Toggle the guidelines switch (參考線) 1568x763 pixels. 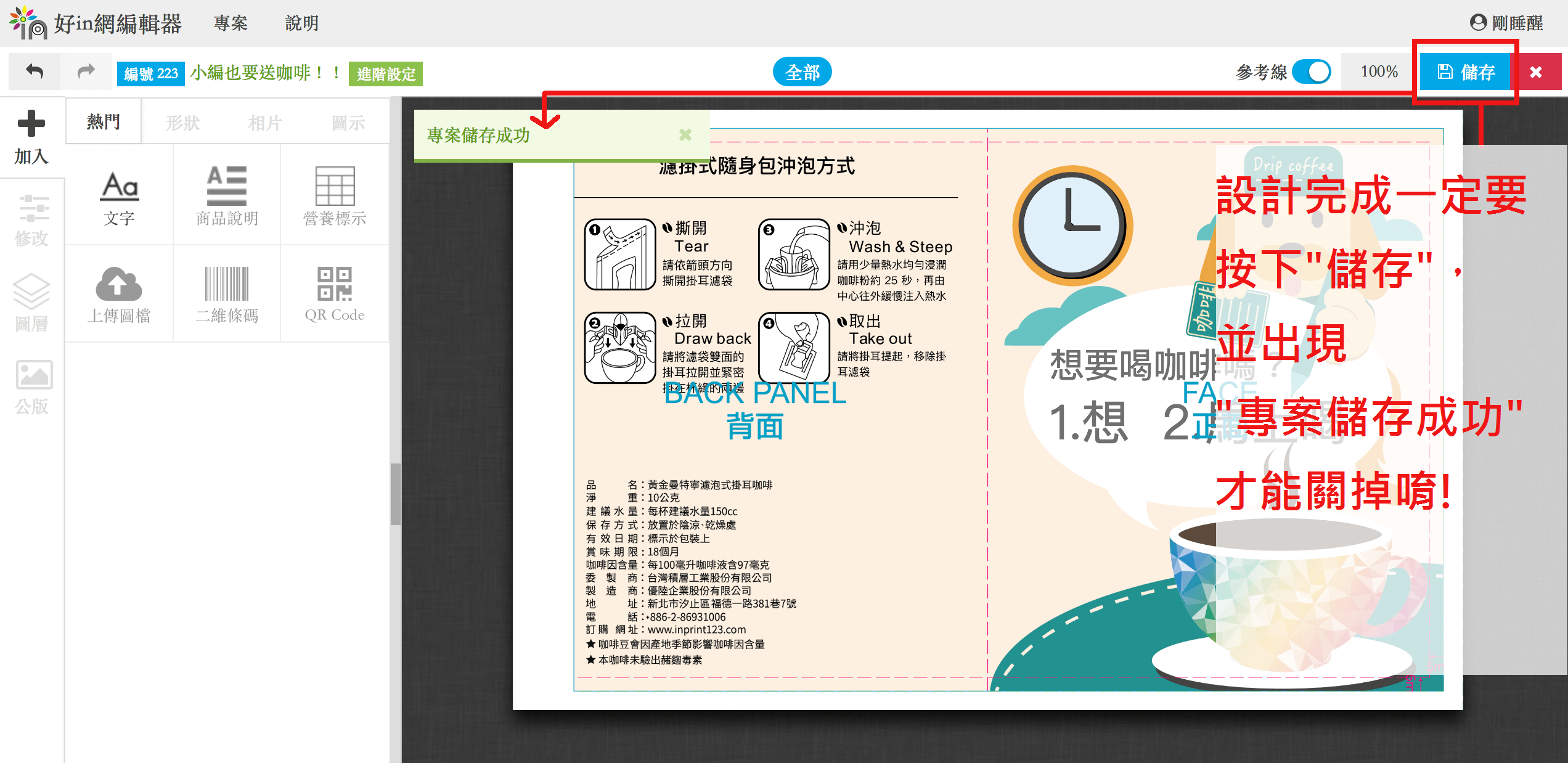pyautogui.click(x=1312, y=72)
